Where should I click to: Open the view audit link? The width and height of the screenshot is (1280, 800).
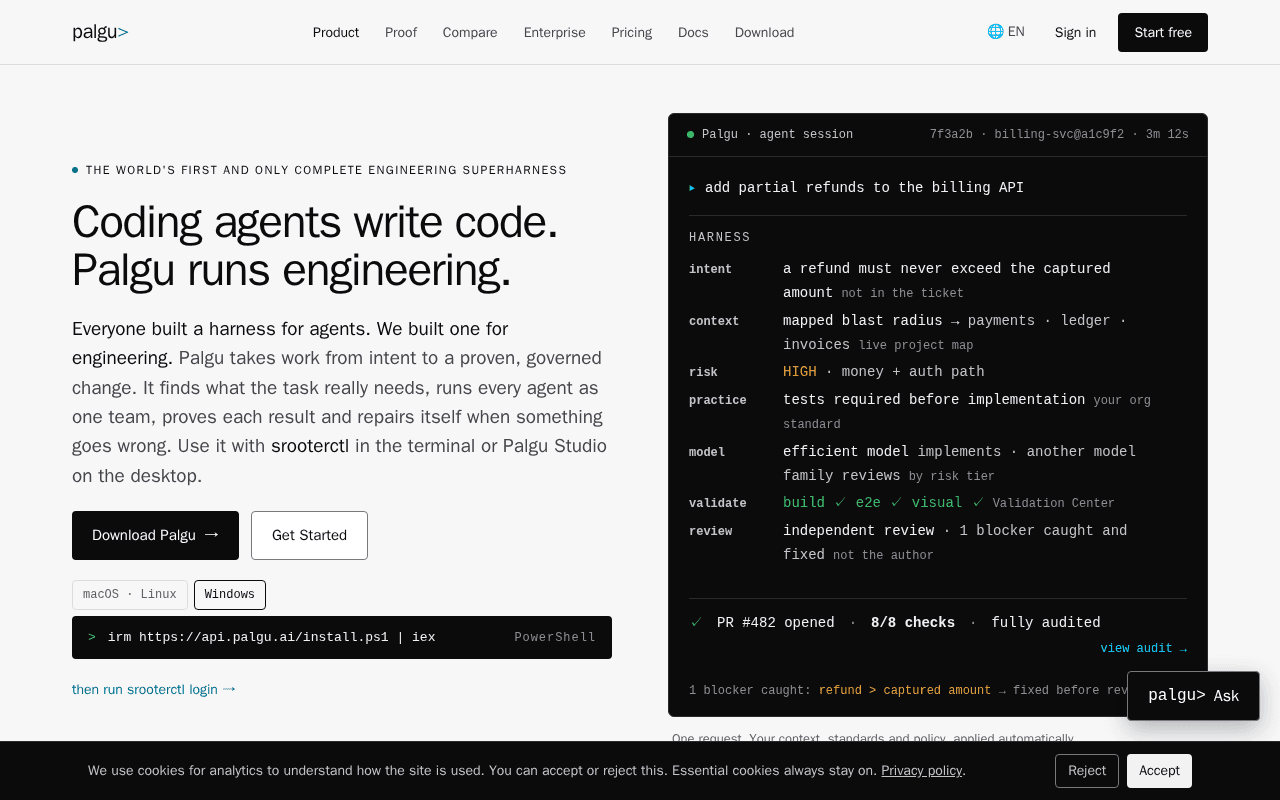pos(1144,648)
